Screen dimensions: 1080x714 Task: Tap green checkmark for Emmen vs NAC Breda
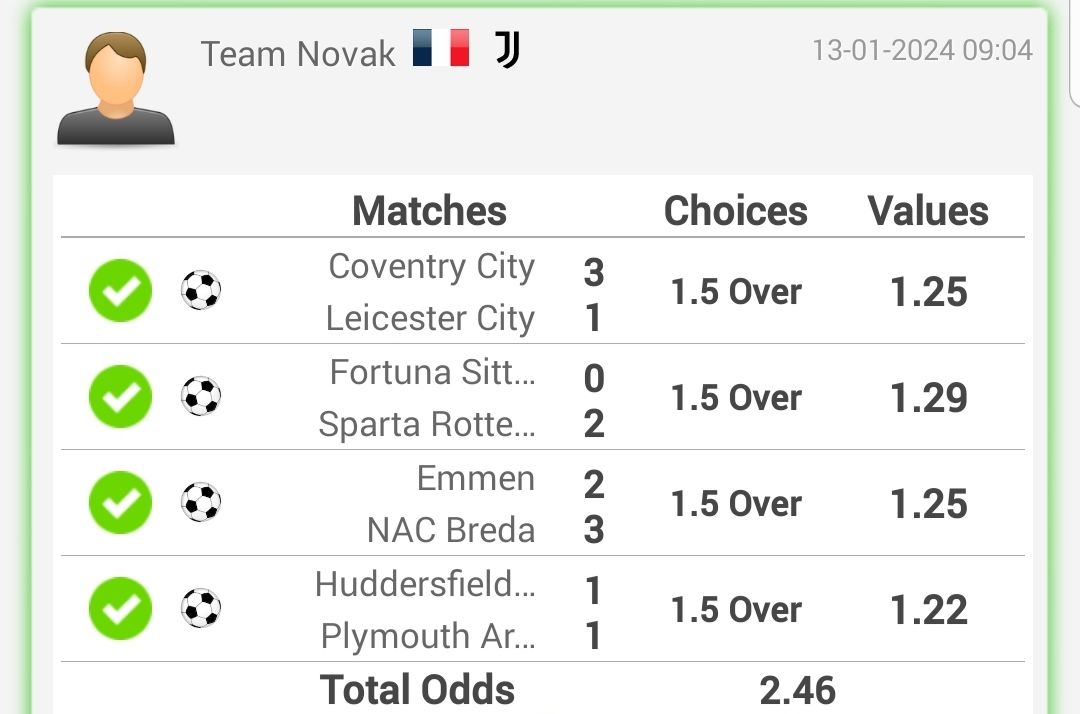coord(121,503)
